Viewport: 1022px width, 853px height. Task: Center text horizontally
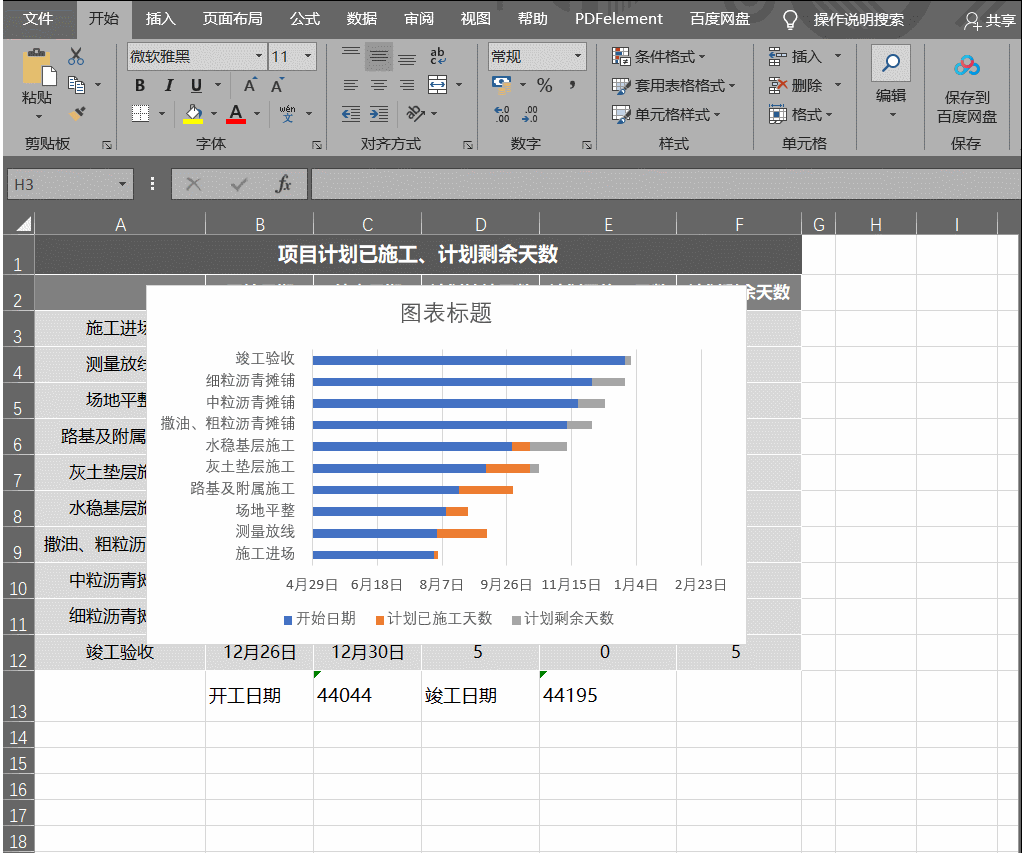379,85
